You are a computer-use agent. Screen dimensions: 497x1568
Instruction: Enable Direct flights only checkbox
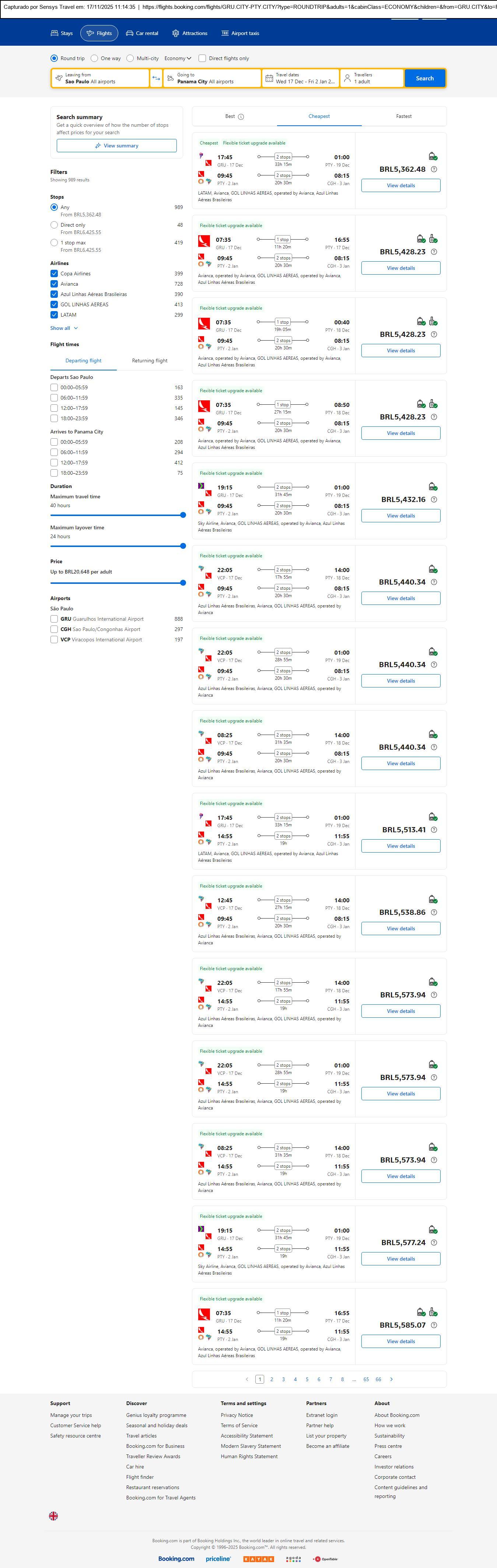click(x=203, y=59)
